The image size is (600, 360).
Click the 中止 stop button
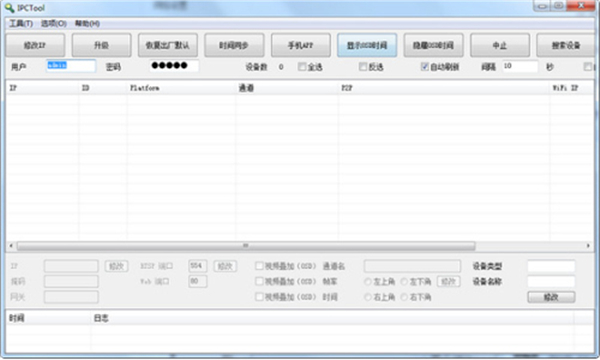tap(500, 45)
